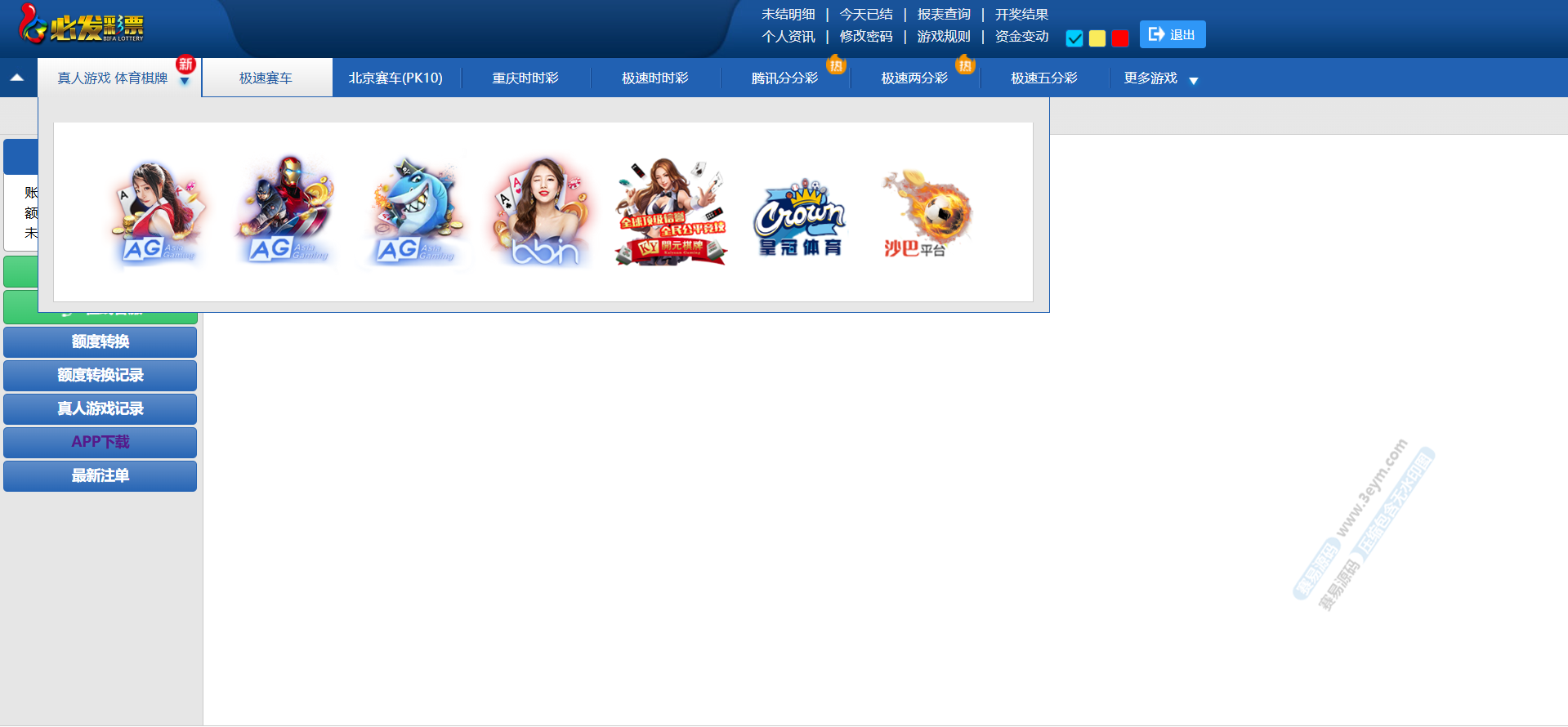Open the 开奖结果 link

click(1021, 15)
